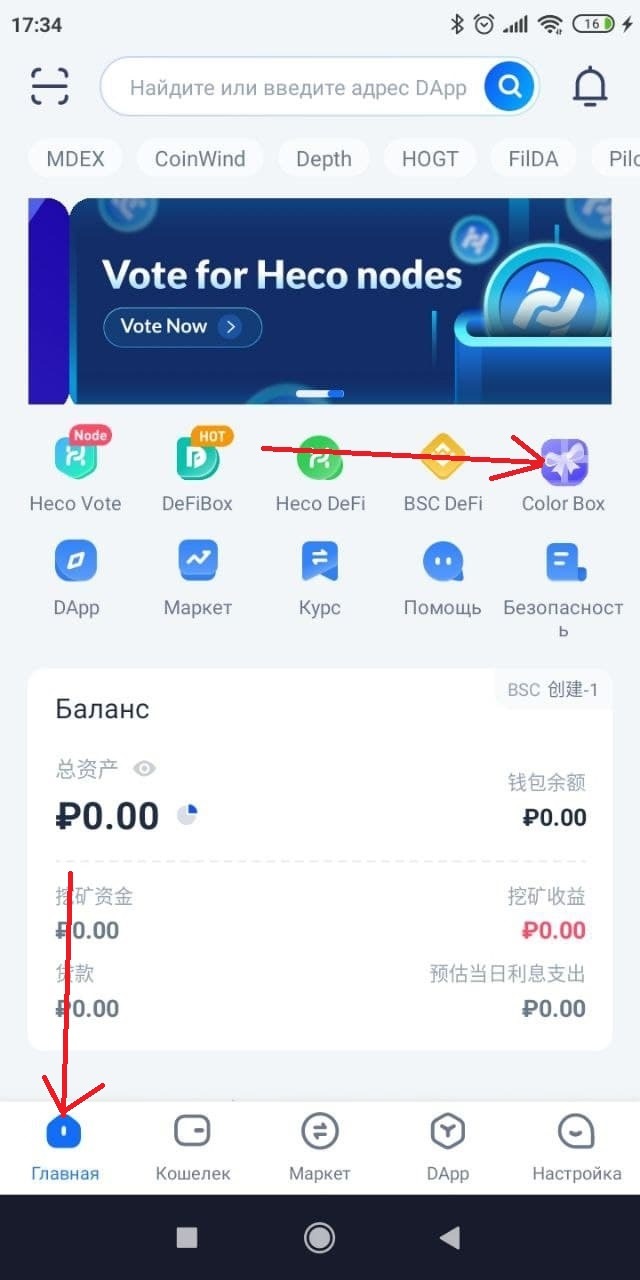Open Курс exchange rate icon
The image size is (640, 1280).
click(320, 562)
